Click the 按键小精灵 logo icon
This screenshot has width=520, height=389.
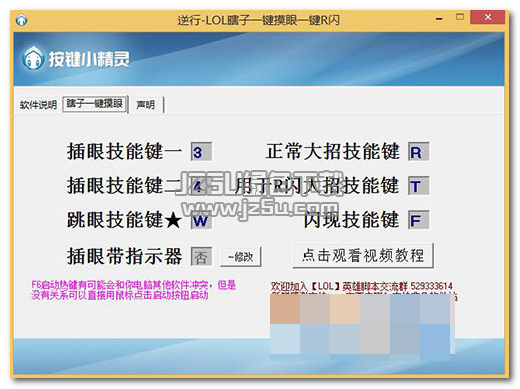click(33, 58)
